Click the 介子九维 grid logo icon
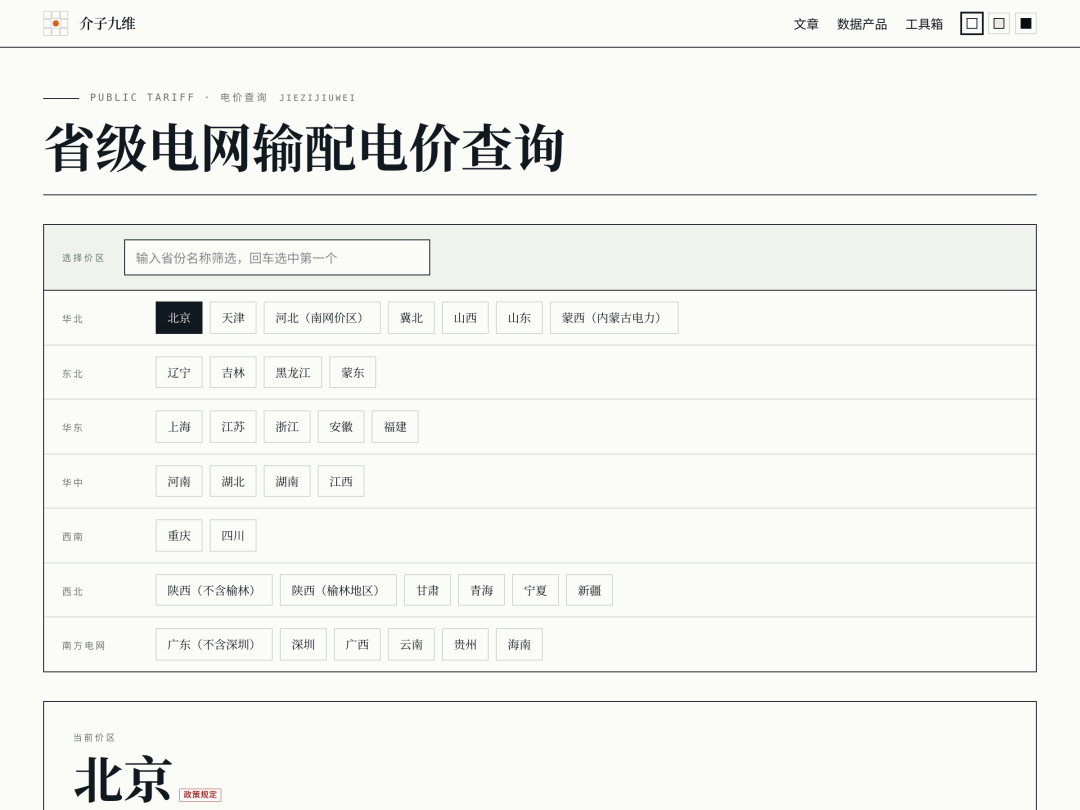 point(56,23)
